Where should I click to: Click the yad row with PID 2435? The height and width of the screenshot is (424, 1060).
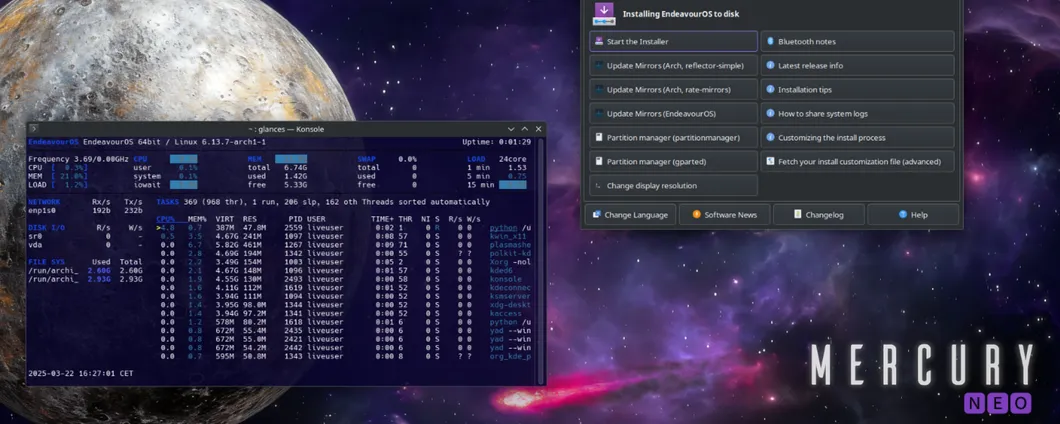tap(344, 331)
